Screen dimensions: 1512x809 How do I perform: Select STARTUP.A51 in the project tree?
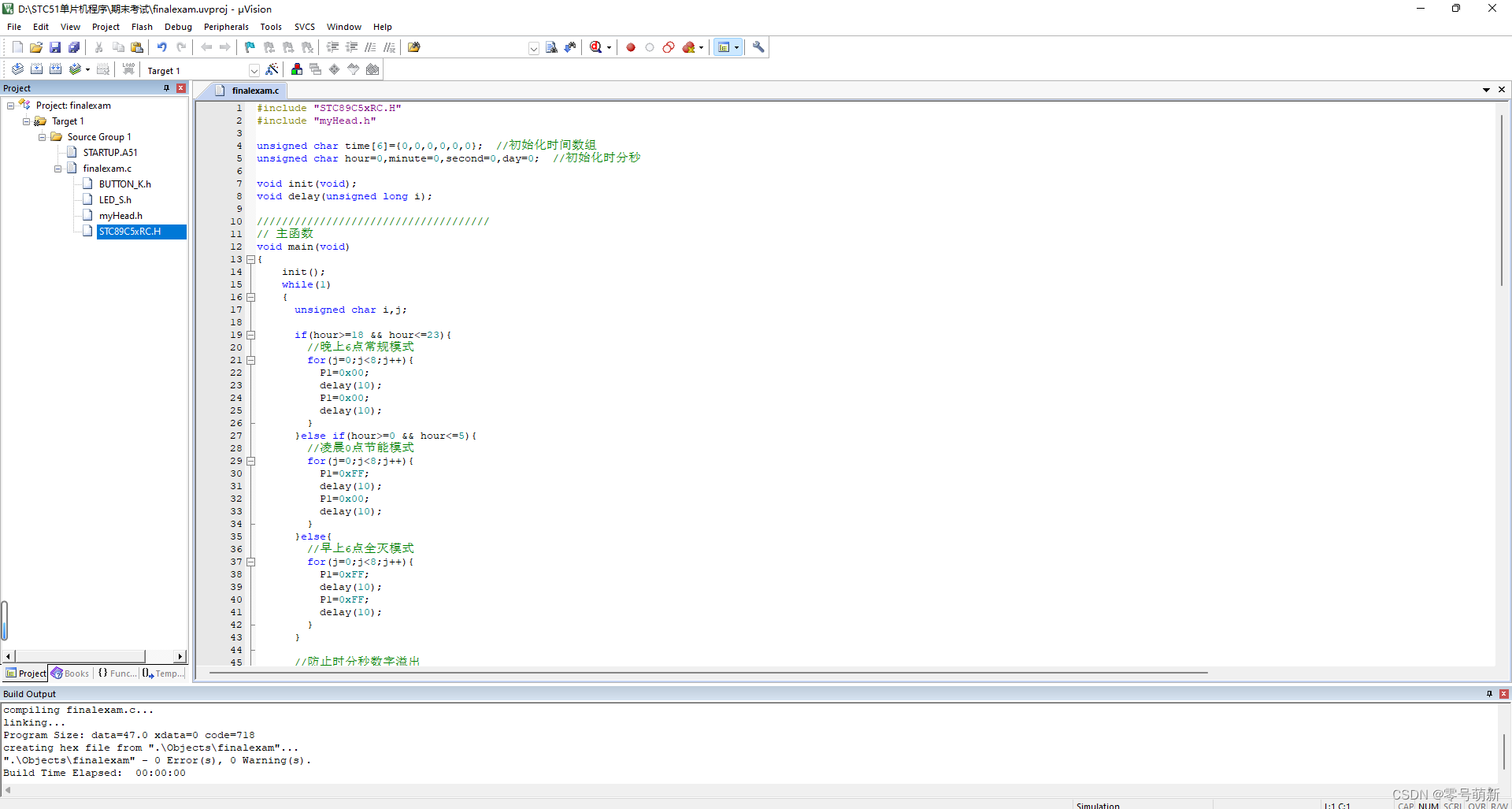[x=110, y=153]
